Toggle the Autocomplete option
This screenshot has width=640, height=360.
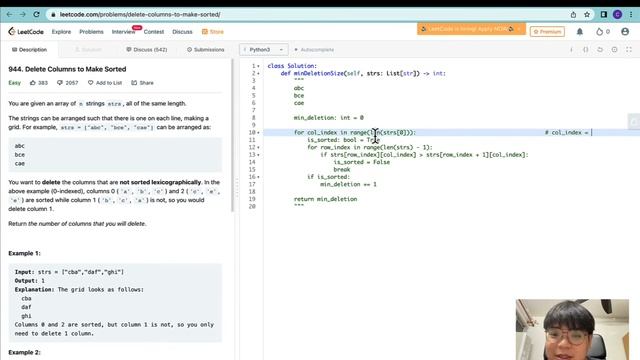314,50
